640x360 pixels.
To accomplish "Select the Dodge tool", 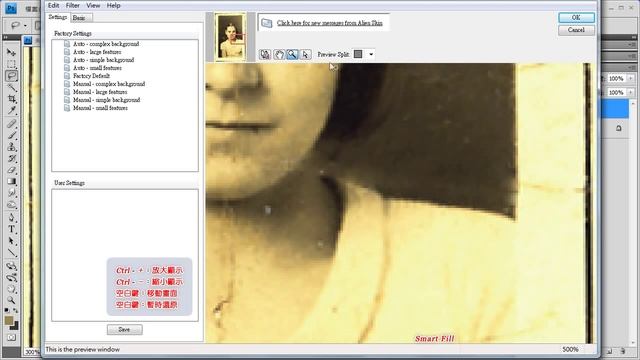I will pyautogui.click(x=11, y=204).
